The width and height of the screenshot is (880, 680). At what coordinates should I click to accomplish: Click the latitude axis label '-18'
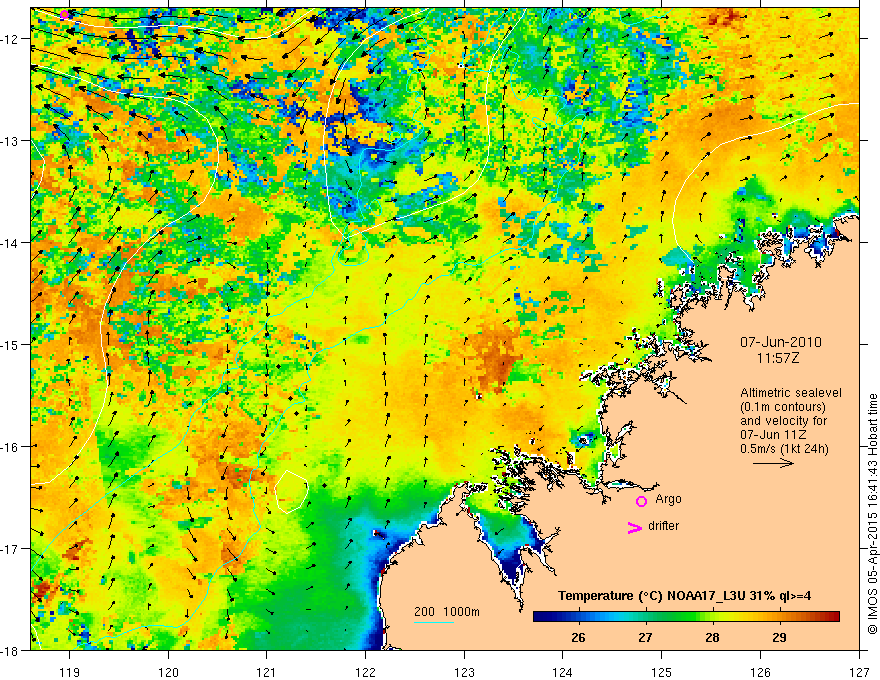11,650
